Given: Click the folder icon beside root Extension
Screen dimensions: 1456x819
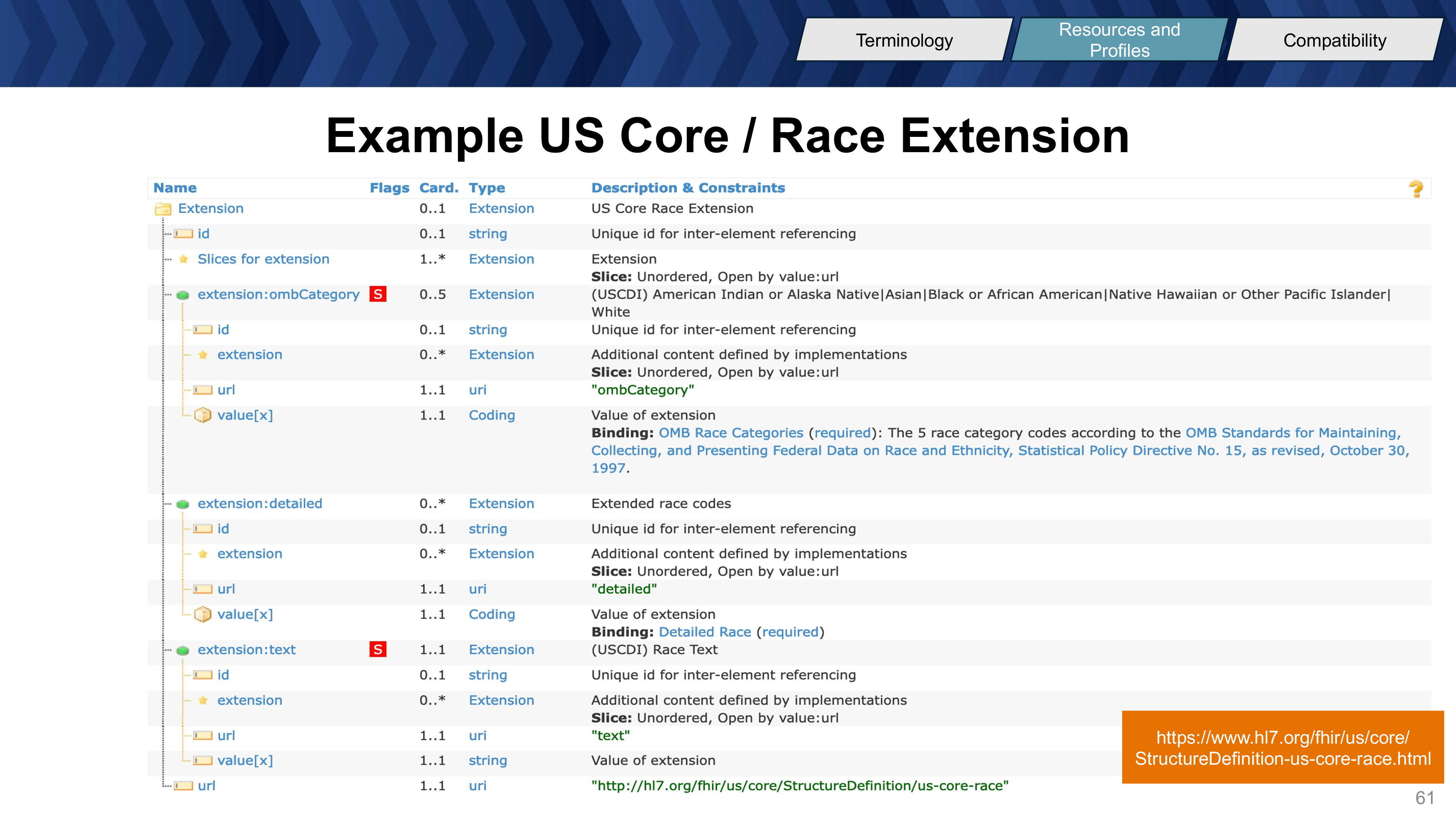Looking at the screenshot, I should (x=163, y=209).
